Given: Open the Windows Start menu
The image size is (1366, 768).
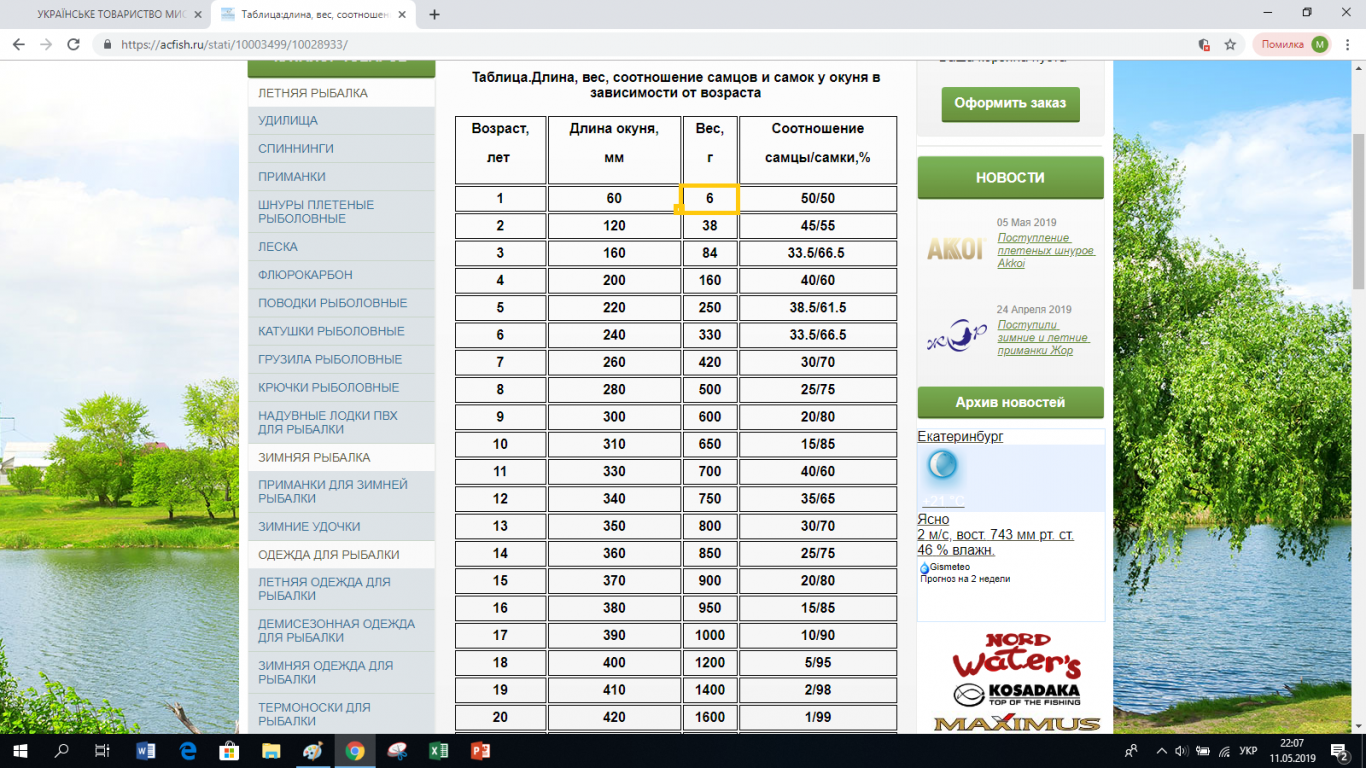Looking at the screenshot, I should 21,750.
